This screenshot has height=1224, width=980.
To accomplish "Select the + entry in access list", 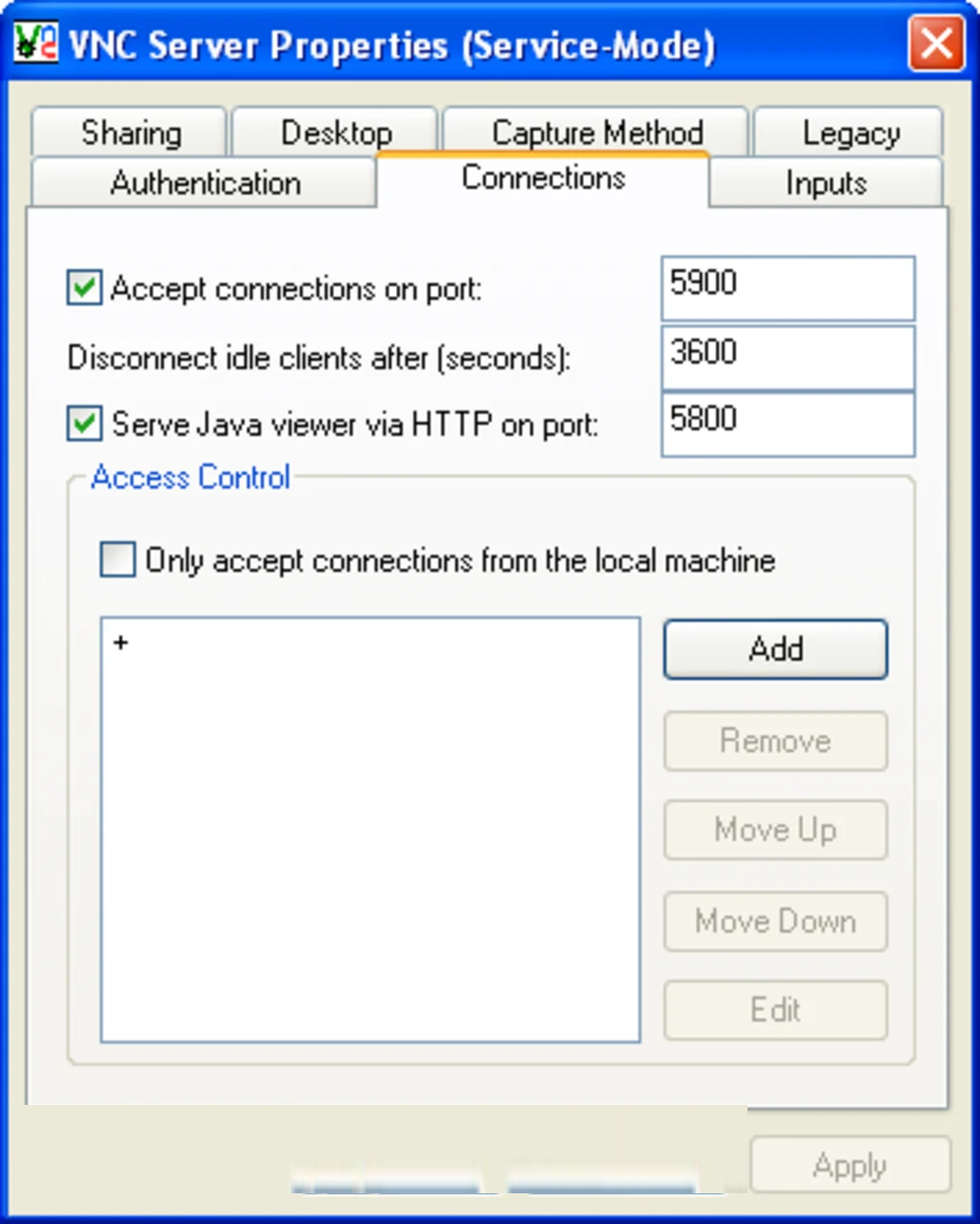I will (121, 643).
